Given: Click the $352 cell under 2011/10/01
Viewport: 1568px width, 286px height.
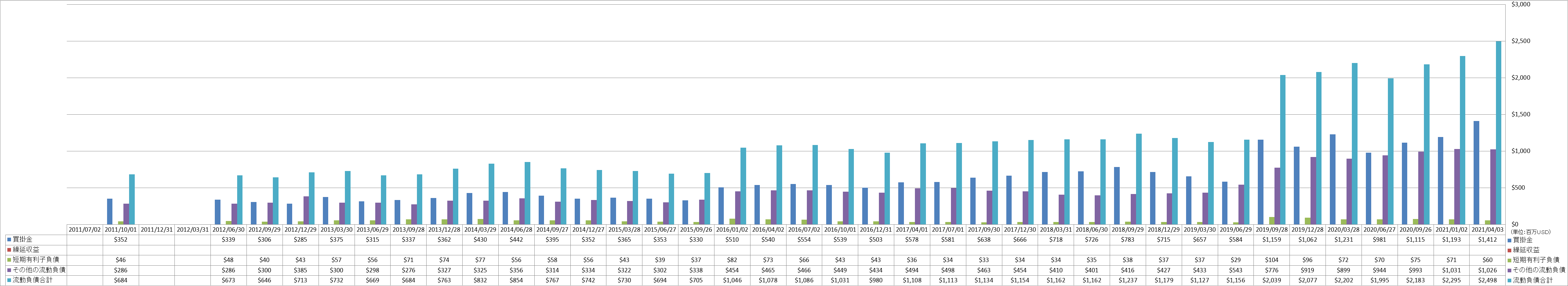Looking at the screenshot, I should (x=120, y=240).
